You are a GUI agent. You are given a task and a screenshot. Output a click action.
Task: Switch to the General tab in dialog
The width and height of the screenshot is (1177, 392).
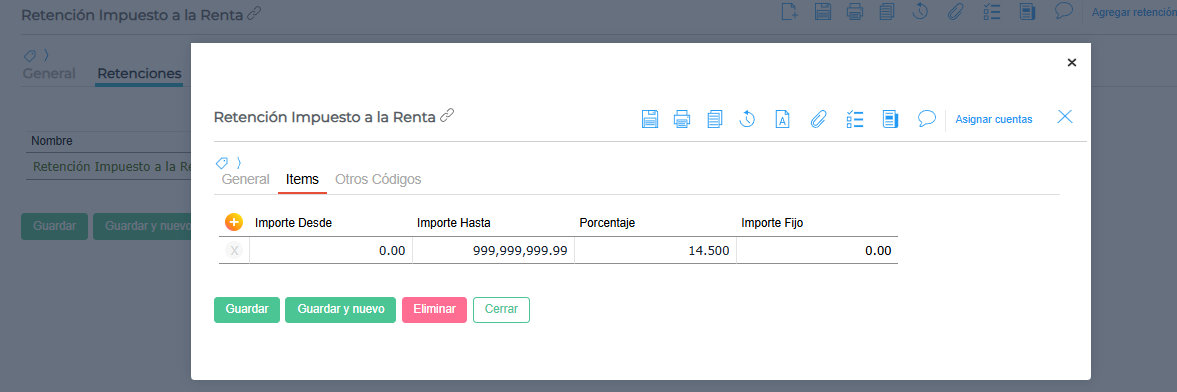[x=245, y=179]
